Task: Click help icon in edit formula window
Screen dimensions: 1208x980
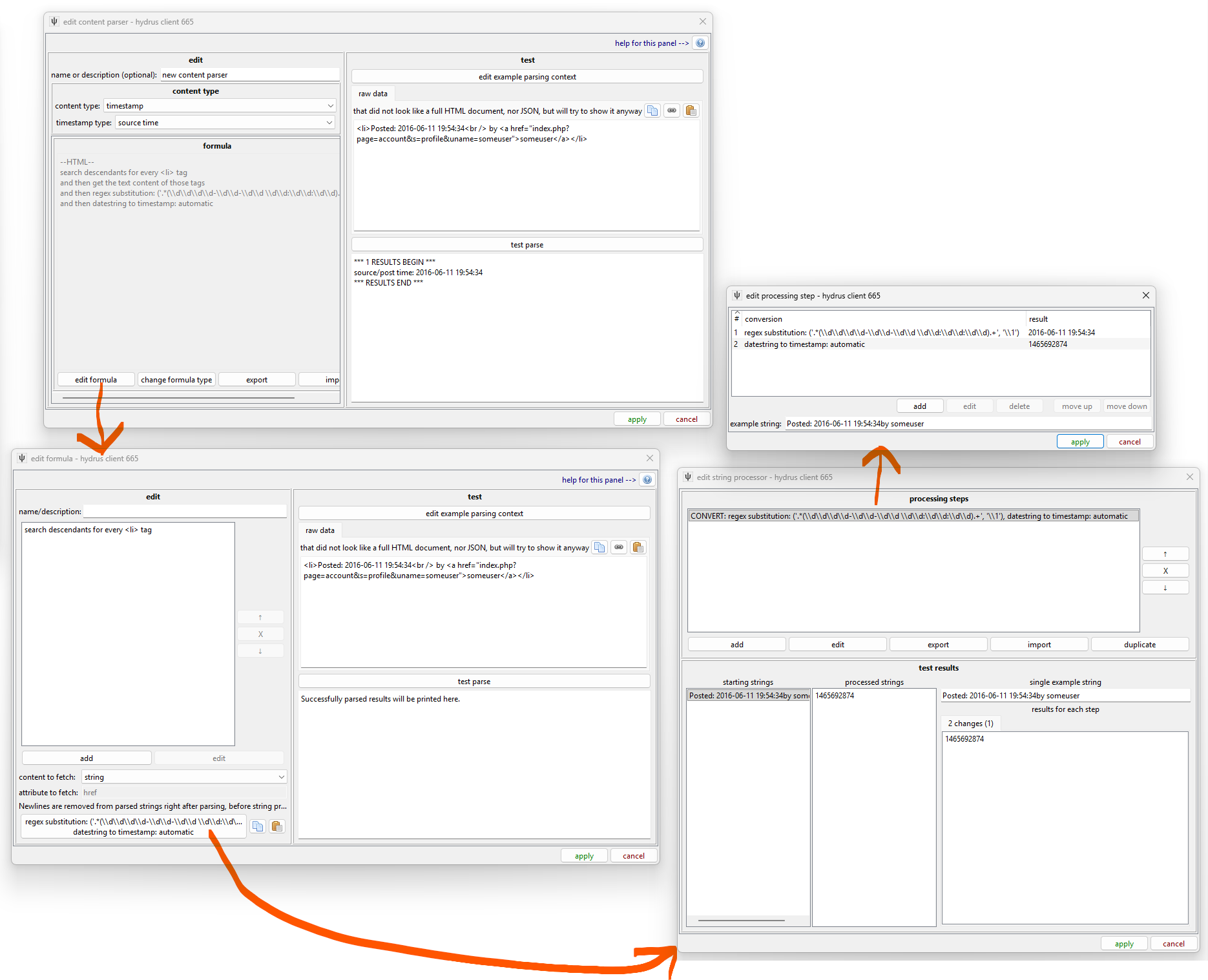Action: click(x=647, y=480)
